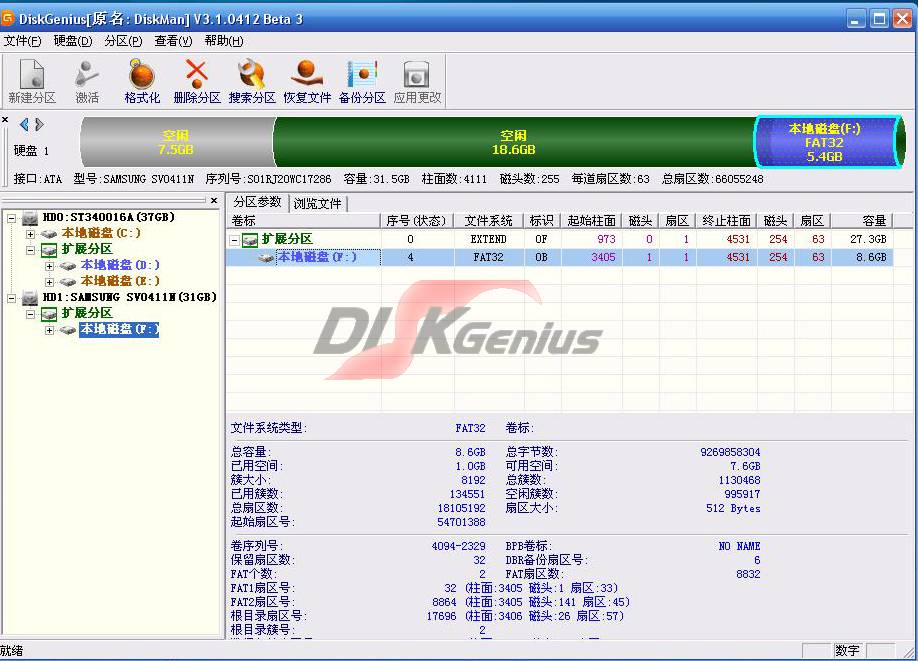The height and width of the screenshot is (661, 918).
Task: Select 本地磁盘 (F:) in the tree
Action: click(x=119, y=330)
